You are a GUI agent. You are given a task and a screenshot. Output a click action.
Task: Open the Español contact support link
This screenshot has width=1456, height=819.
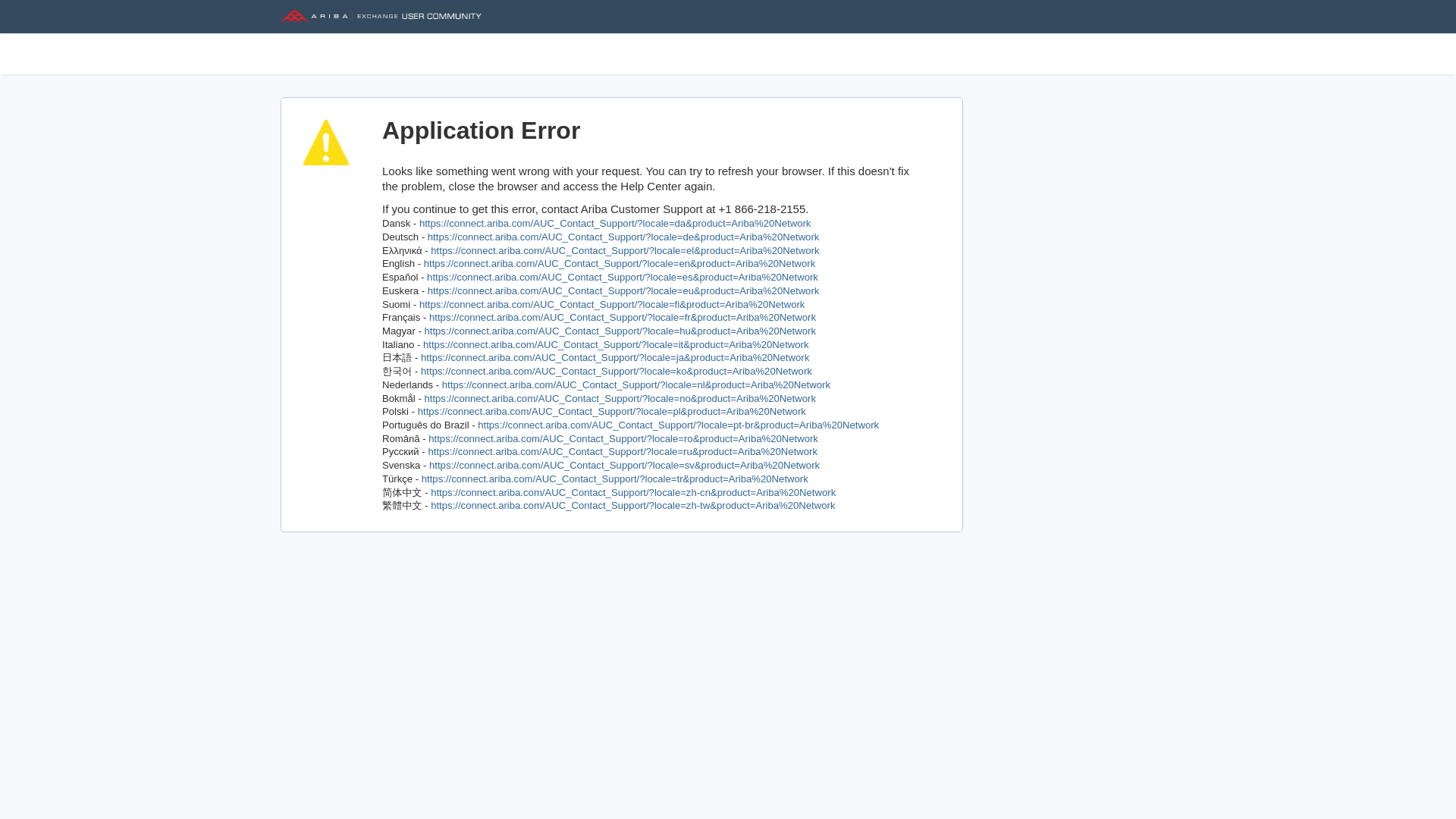[x=623, y=278]
